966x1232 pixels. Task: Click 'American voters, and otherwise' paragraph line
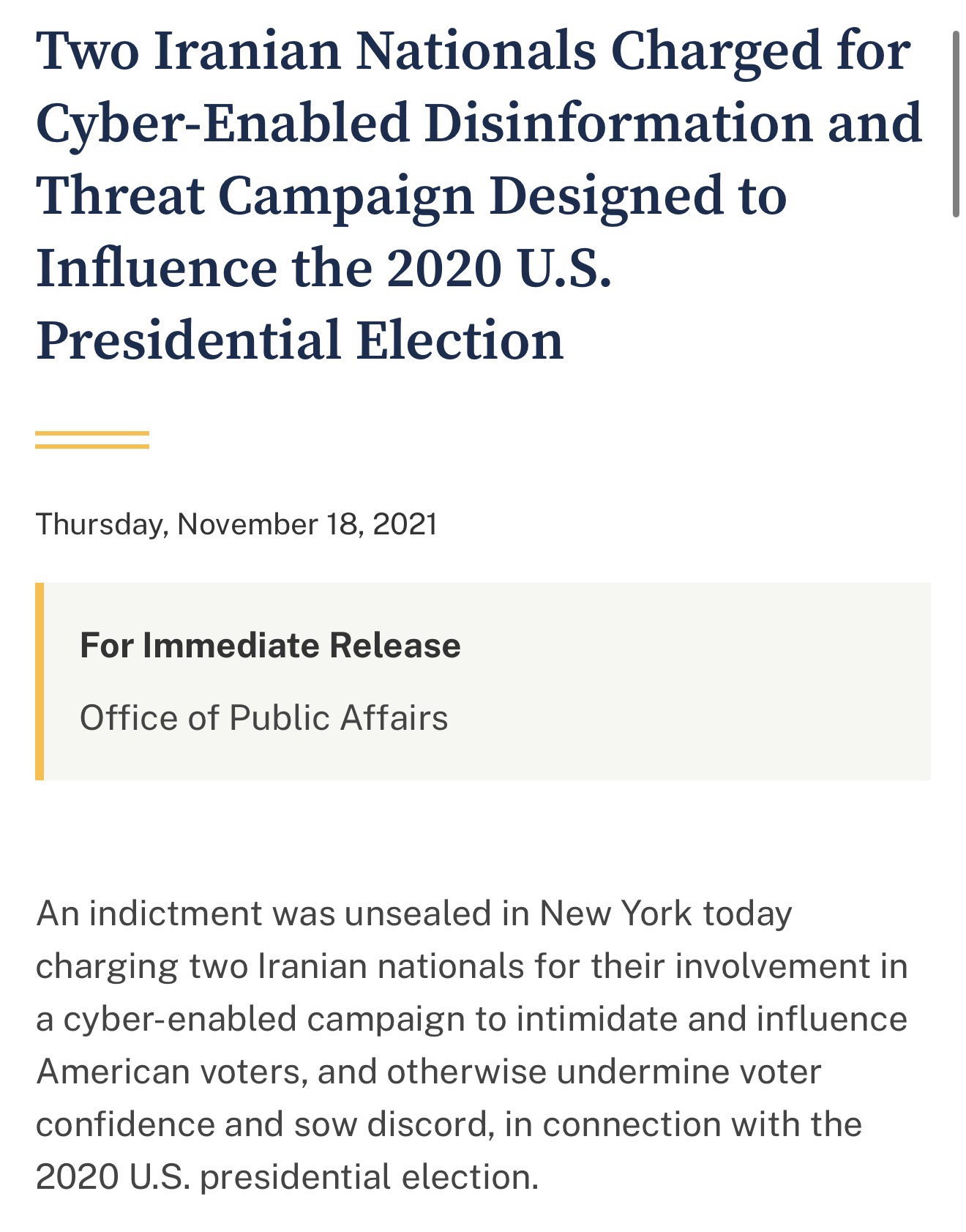coord(429,1072)
